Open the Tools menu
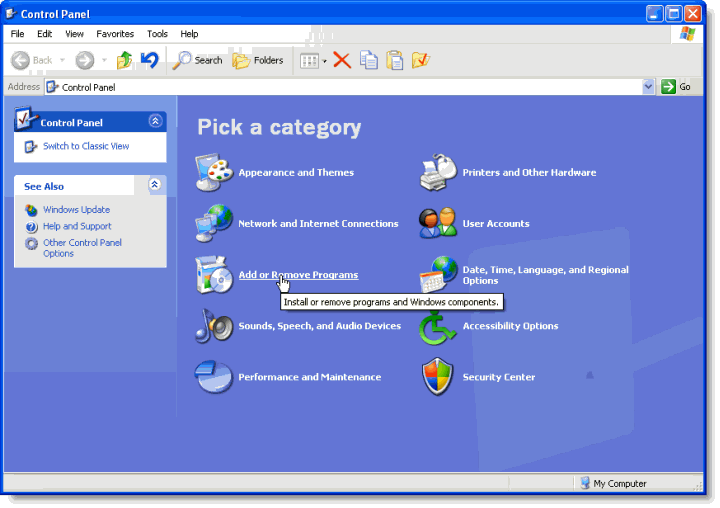The width and height of the screenshot is (720, 508). click(x=158, y=34)
